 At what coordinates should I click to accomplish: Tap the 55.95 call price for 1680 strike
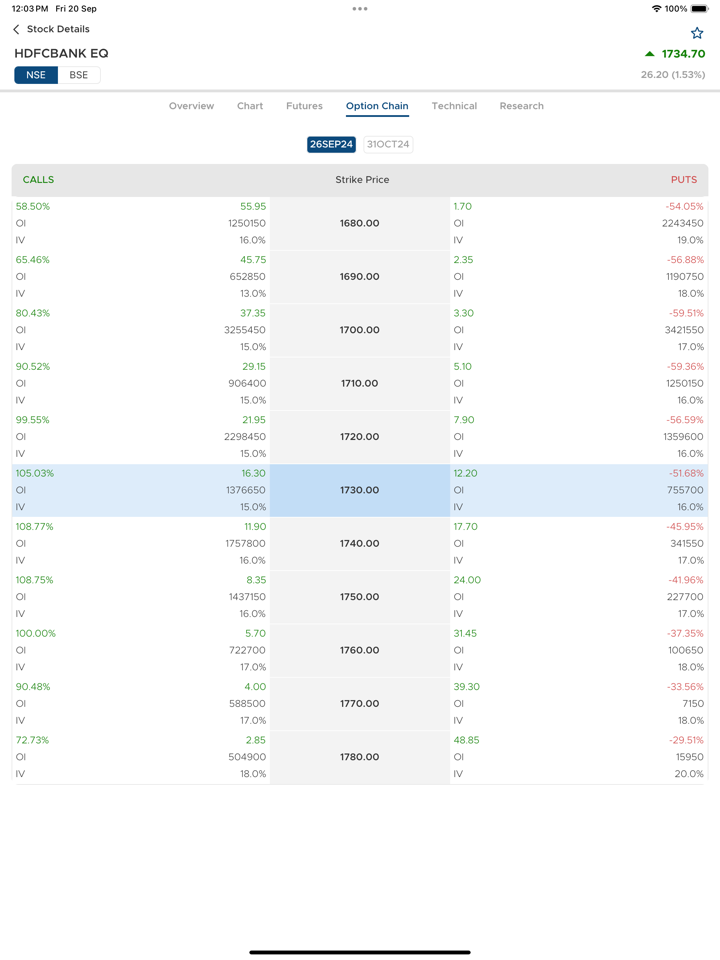(253, 207)
